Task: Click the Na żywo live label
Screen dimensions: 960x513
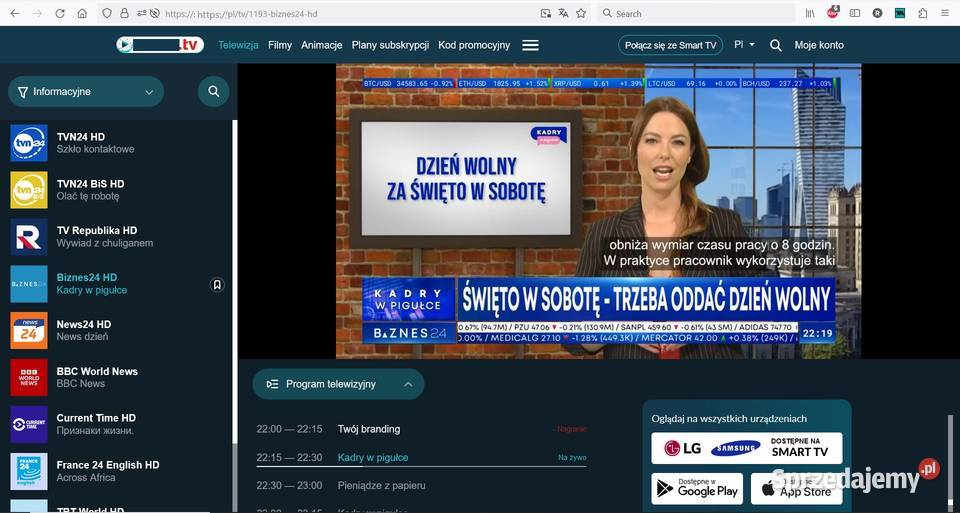Action: (x=572, y=457)
